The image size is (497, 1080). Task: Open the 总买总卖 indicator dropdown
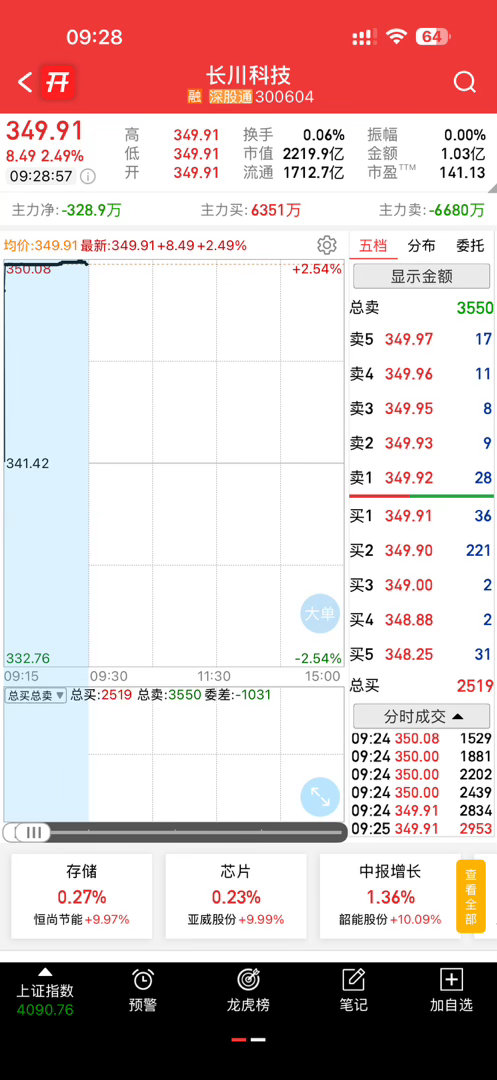pos(36,696)
